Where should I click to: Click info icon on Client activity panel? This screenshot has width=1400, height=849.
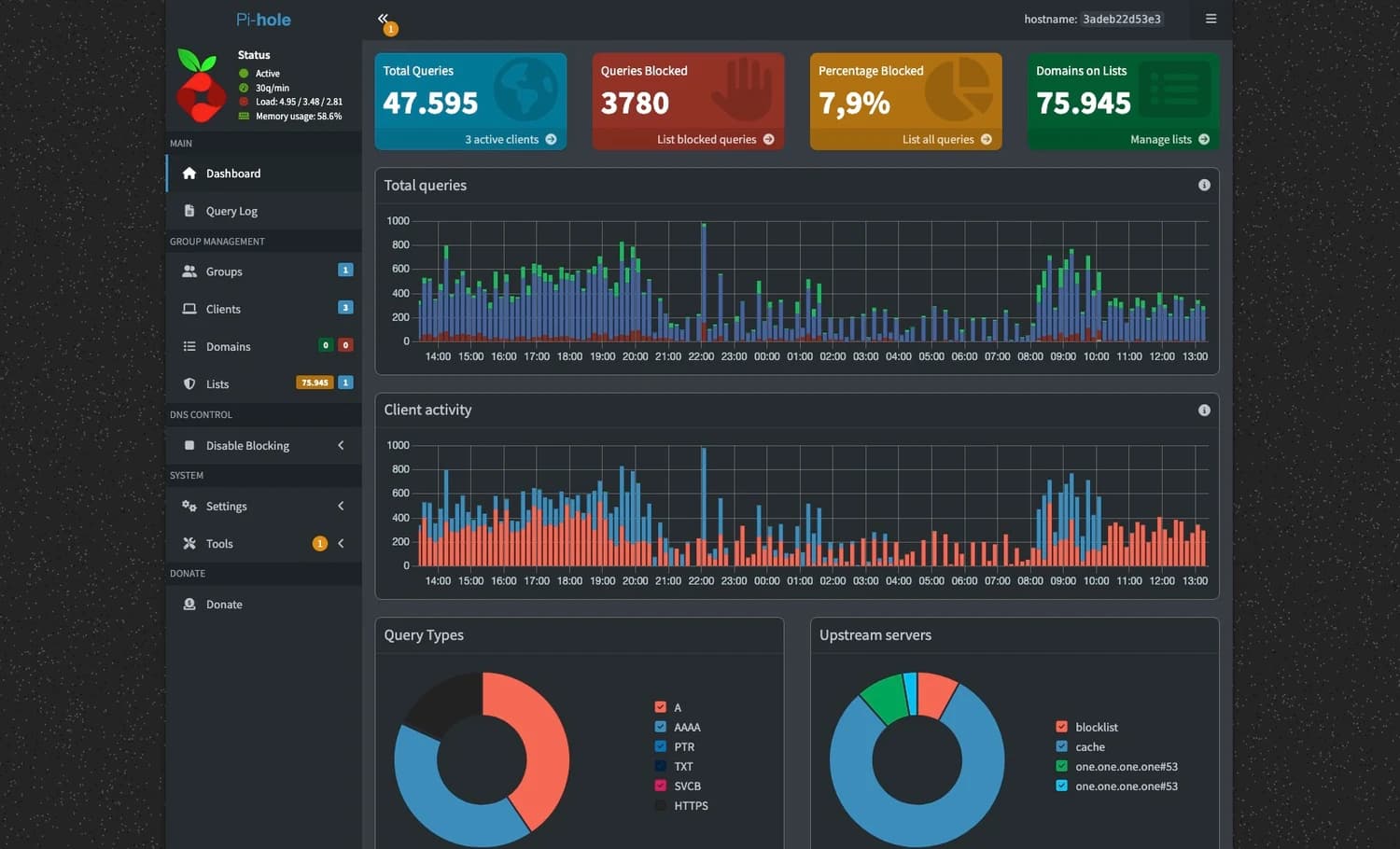(1204, 410)
